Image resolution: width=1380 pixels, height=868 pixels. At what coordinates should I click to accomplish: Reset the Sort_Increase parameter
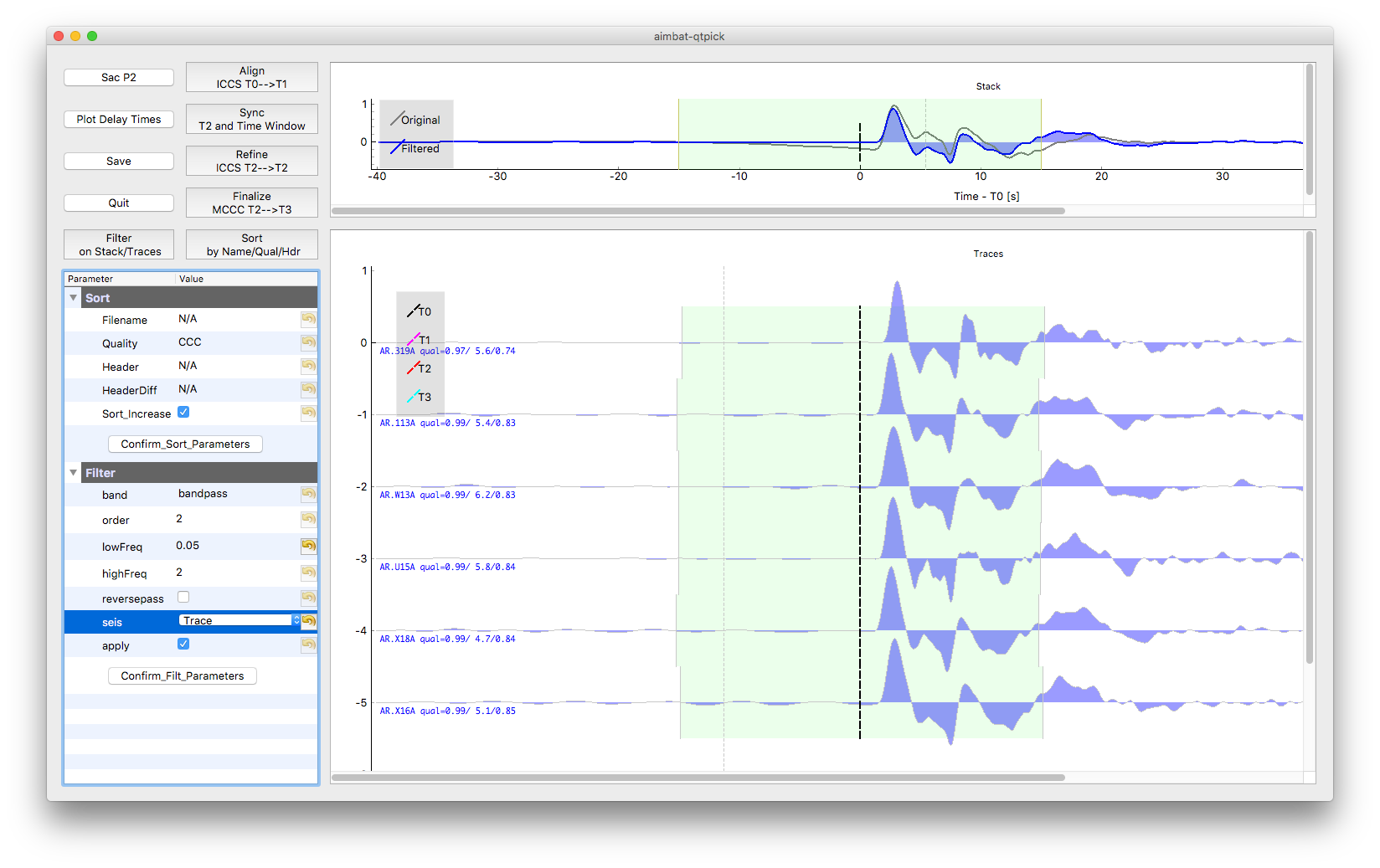(309, 413)
